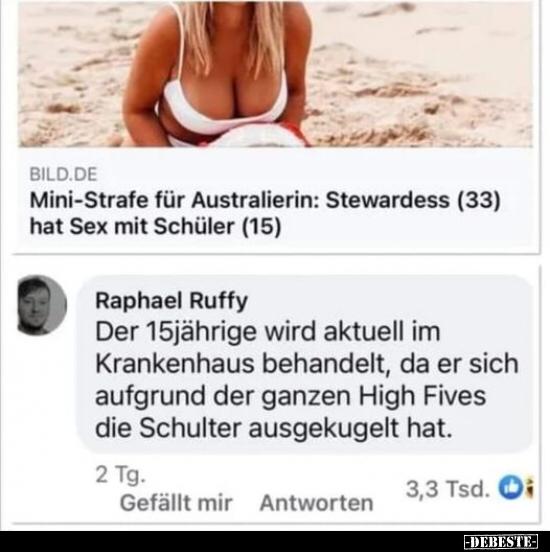Open the Mini-Strafe für Australierin headline
550x552 pixels.
(x=265, y=213)
